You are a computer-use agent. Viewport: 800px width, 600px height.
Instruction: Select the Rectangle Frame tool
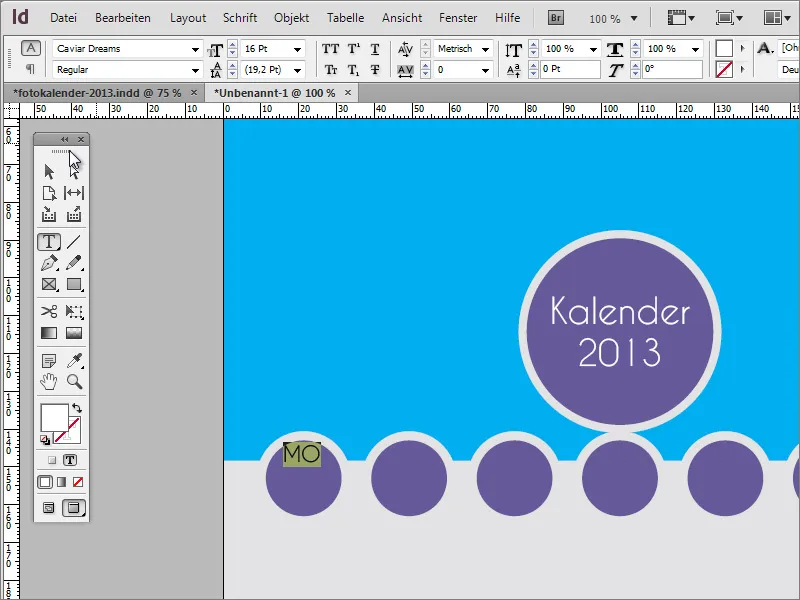coord(49,284)
